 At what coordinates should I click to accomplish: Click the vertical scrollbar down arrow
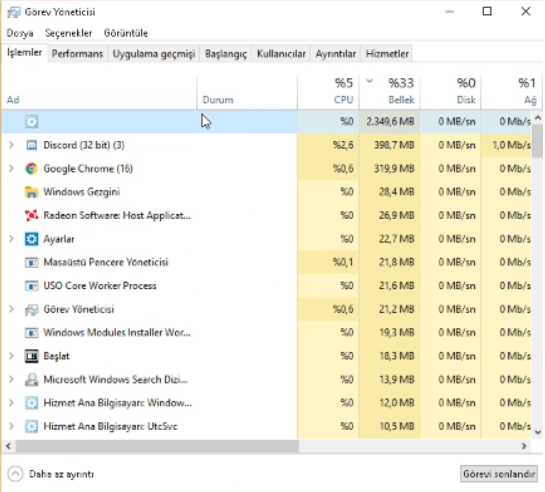tap(538, 432)
